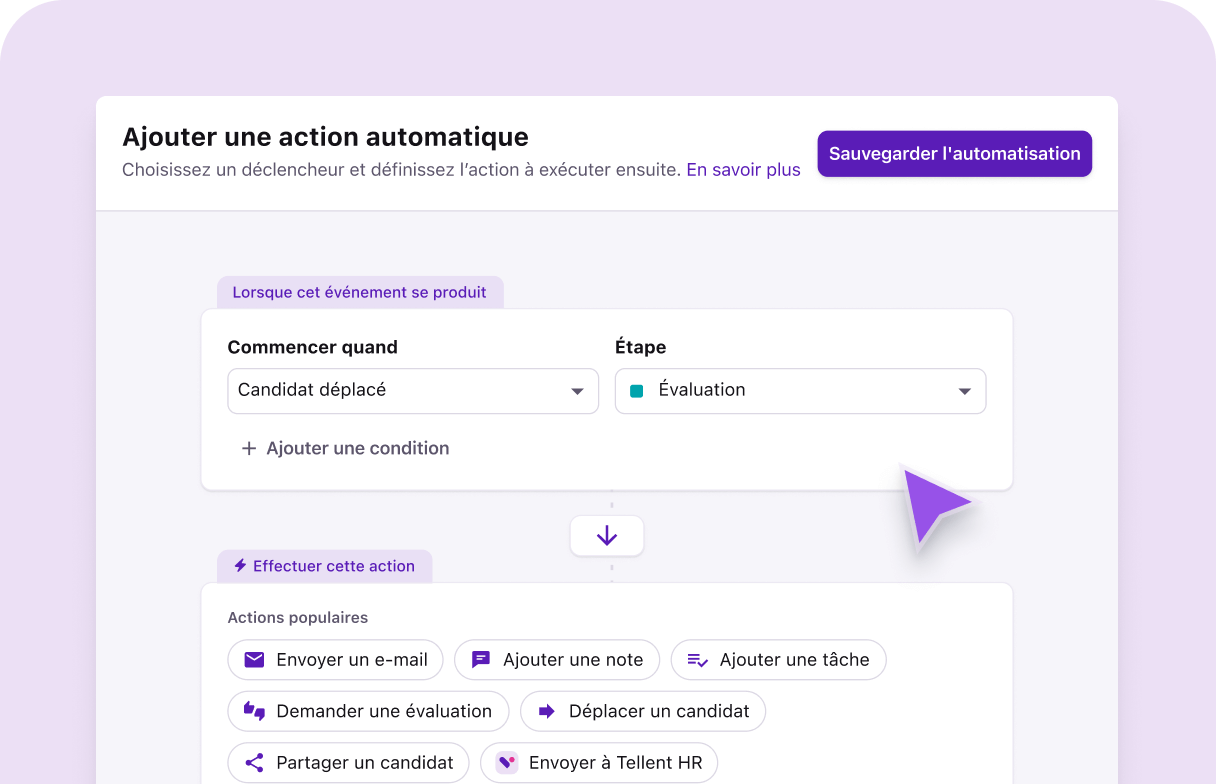This screenshot has height=784, width=1216.
Task: Select the task-list icon for Ajouter une tâche
Action: [698, 660]
